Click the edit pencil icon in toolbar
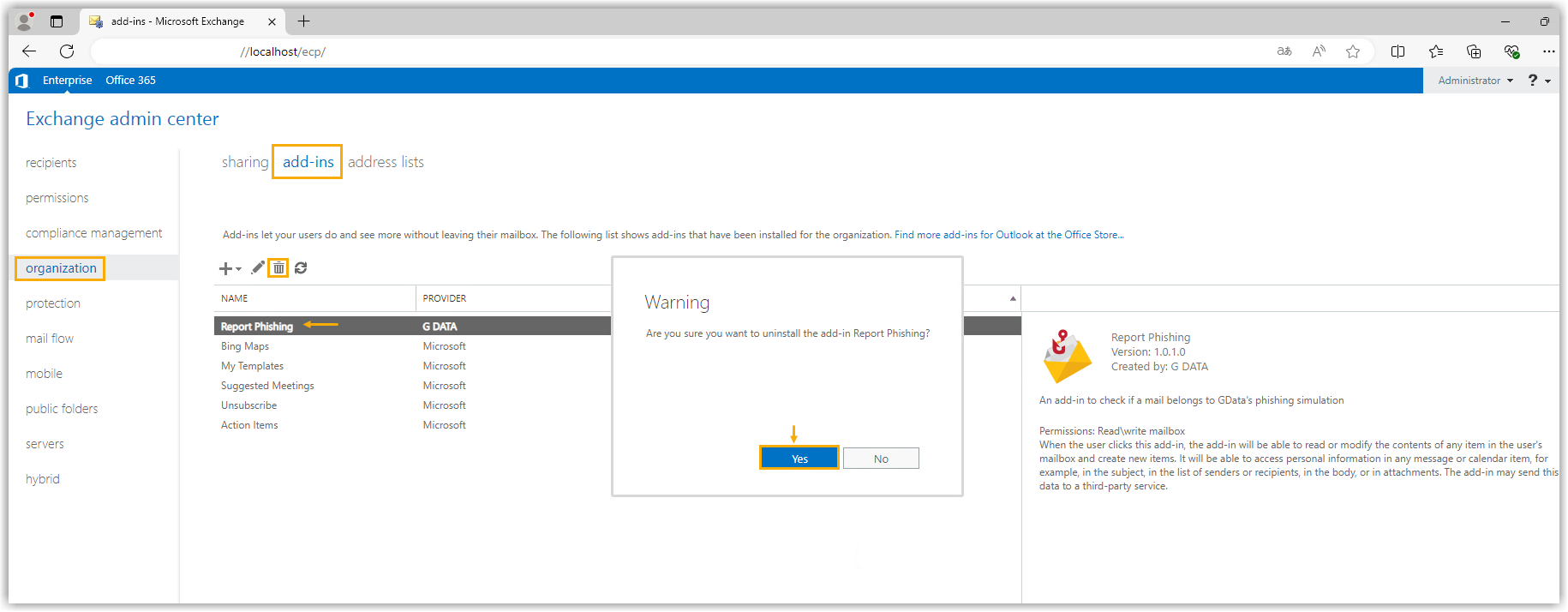 pyautogui.click(x=257, y=267)
